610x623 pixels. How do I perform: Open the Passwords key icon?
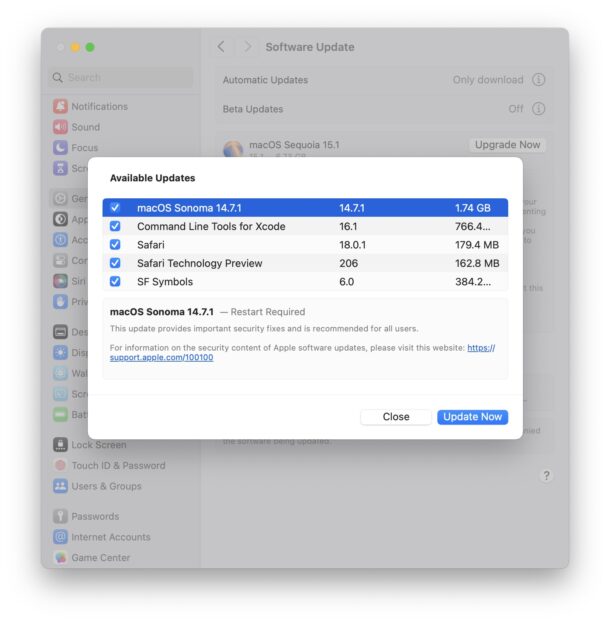(x=60, y=517)
